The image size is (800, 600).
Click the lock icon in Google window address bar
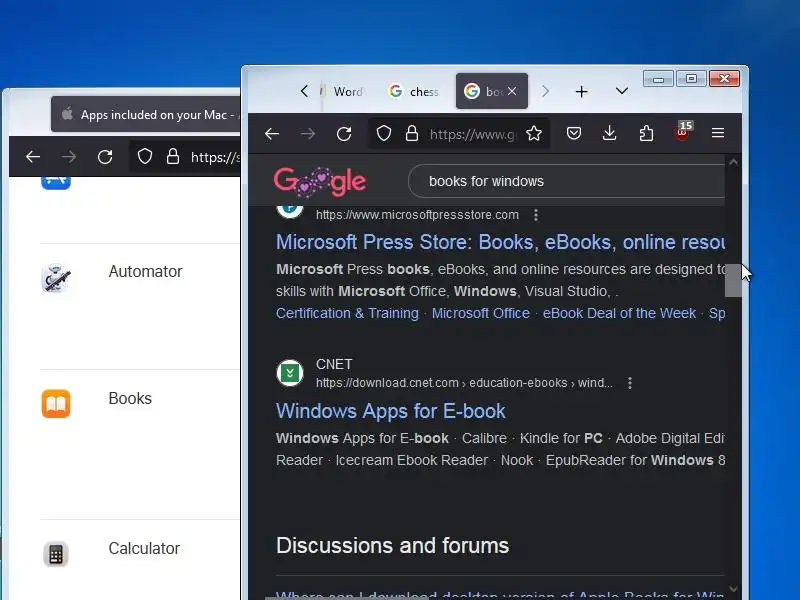412,134
